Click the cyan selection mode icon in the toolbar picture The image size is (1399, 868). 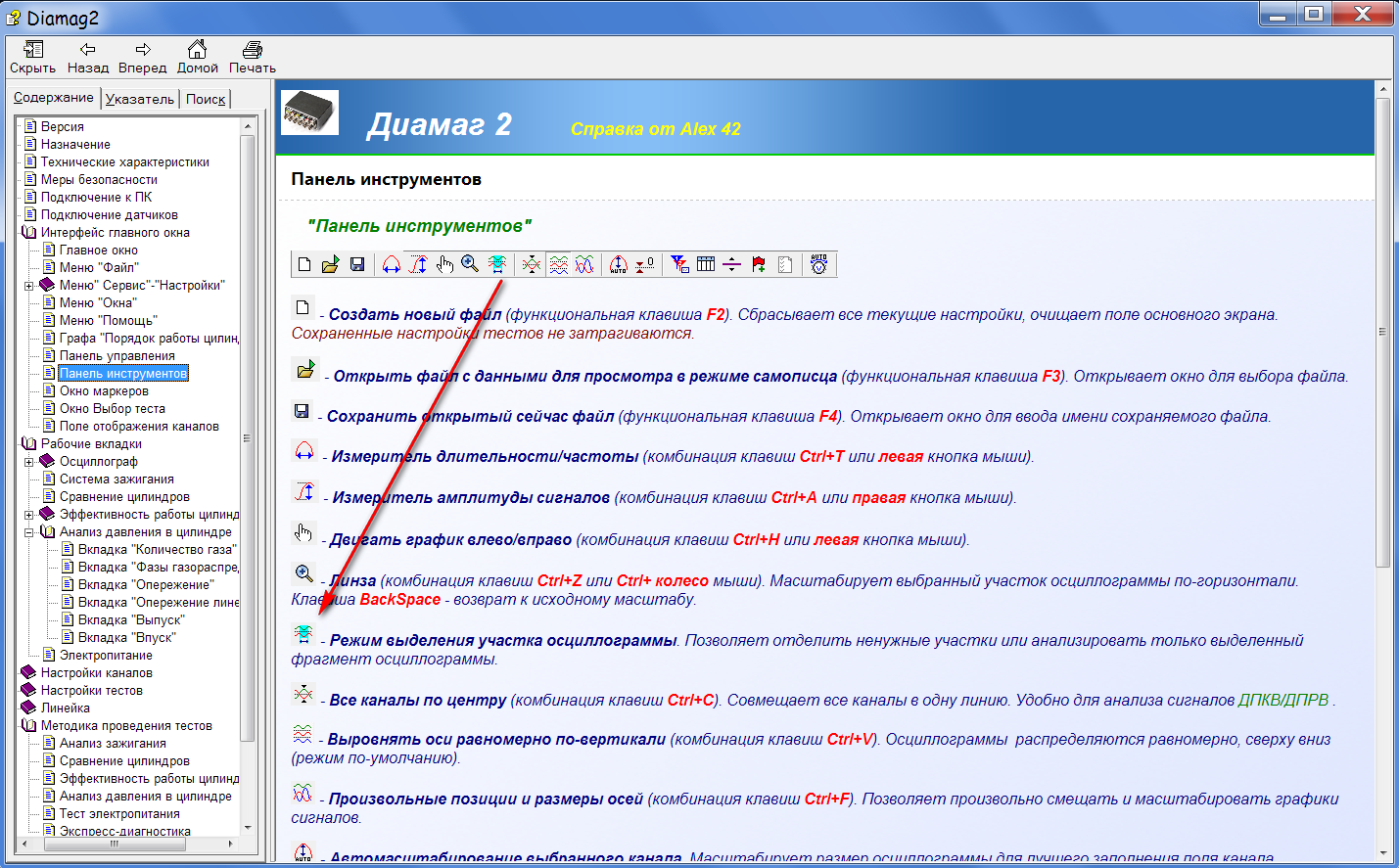pyautogui.click(x=497, y=264)
